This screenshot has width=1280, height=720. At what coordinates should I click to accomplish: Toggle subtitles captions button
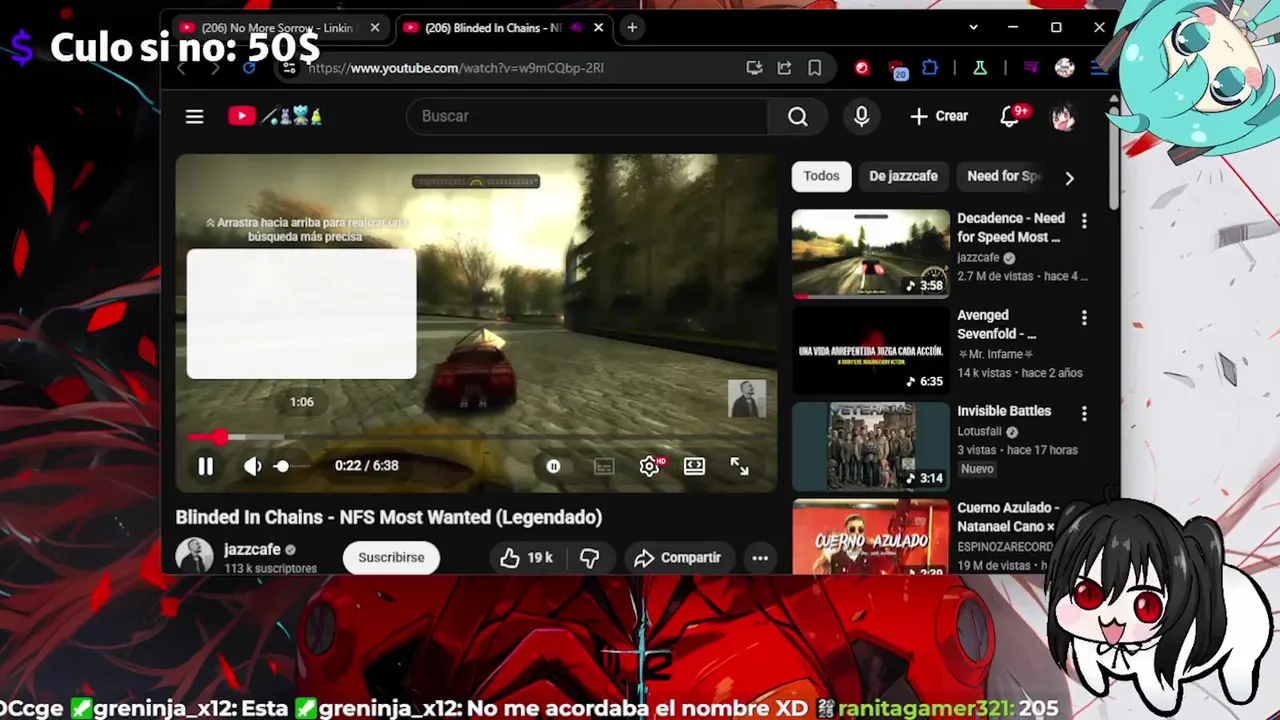pos(604,466)
